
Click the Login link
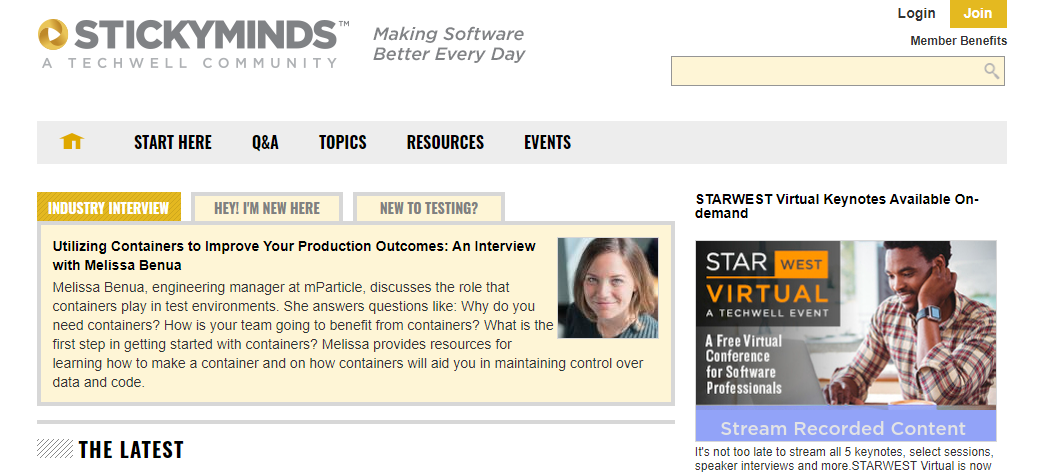click(x=916, y=13)
